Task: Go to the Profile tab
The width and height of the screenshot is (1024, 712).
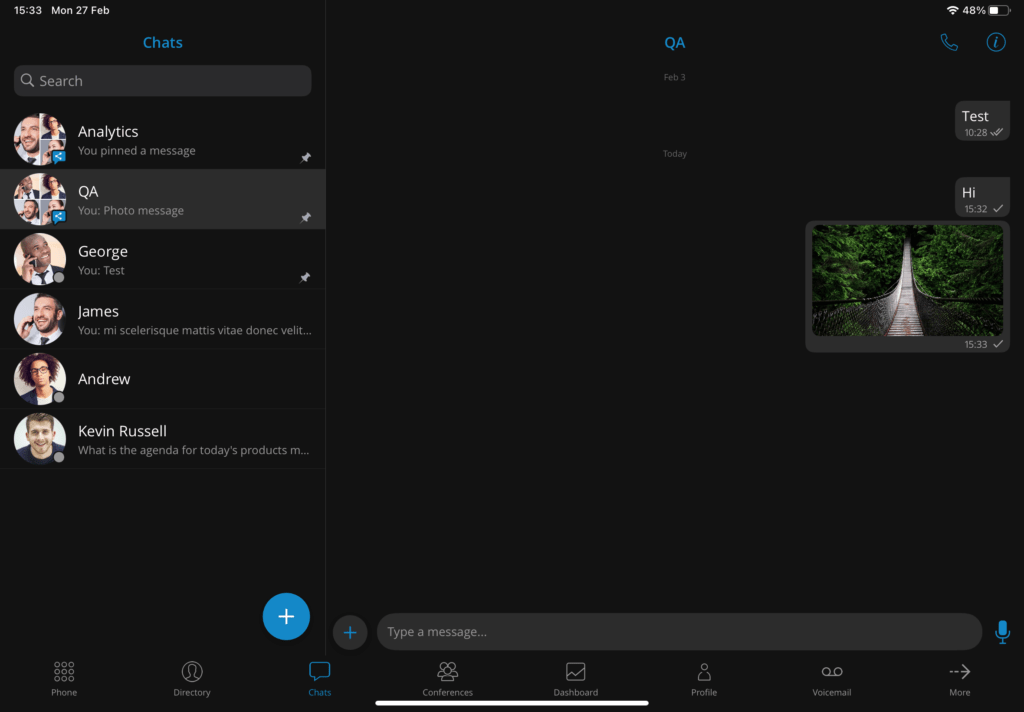Action: click(x=704, y=679)
